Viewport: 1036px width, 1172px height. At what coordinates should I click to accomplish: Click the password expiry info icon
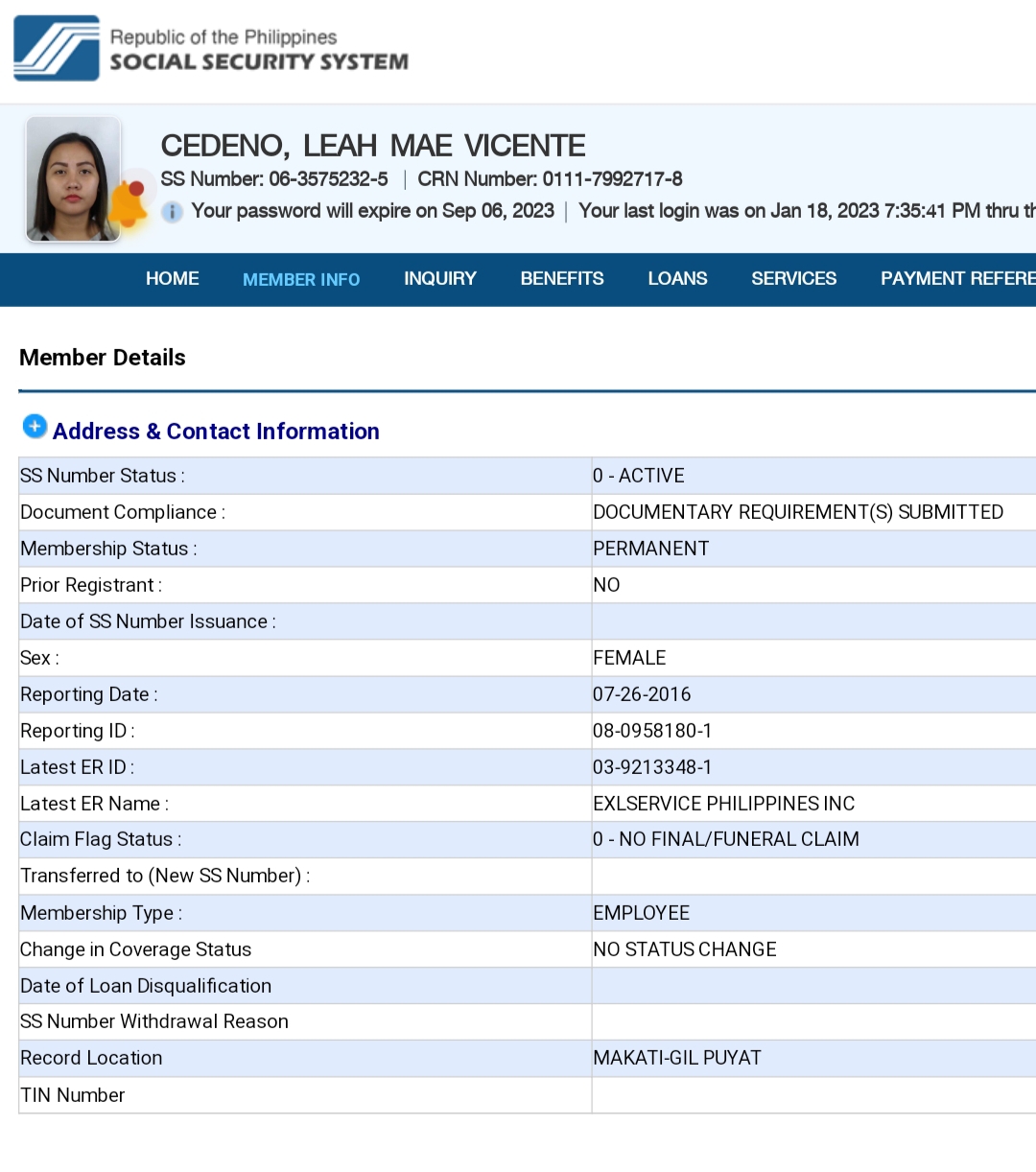(172, 212)
